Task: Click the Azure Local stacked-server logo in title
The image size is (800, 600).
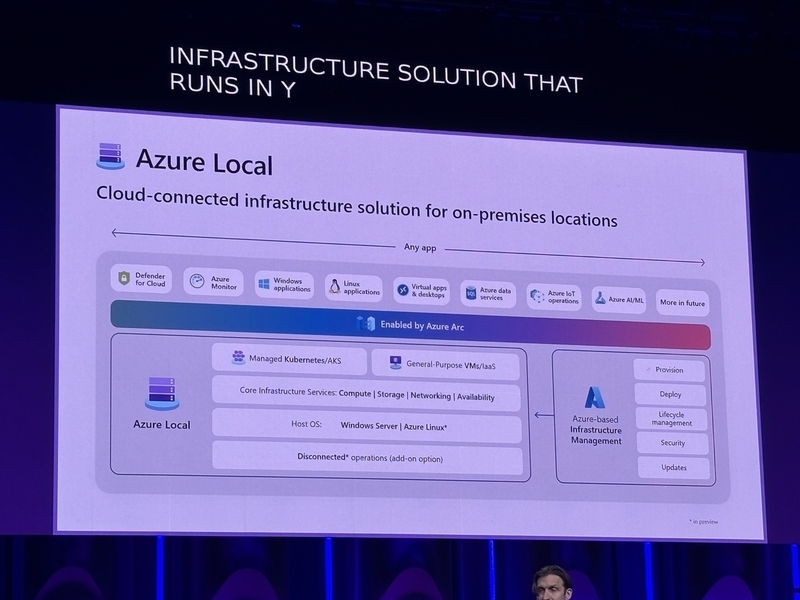Action: coord(110,156)
